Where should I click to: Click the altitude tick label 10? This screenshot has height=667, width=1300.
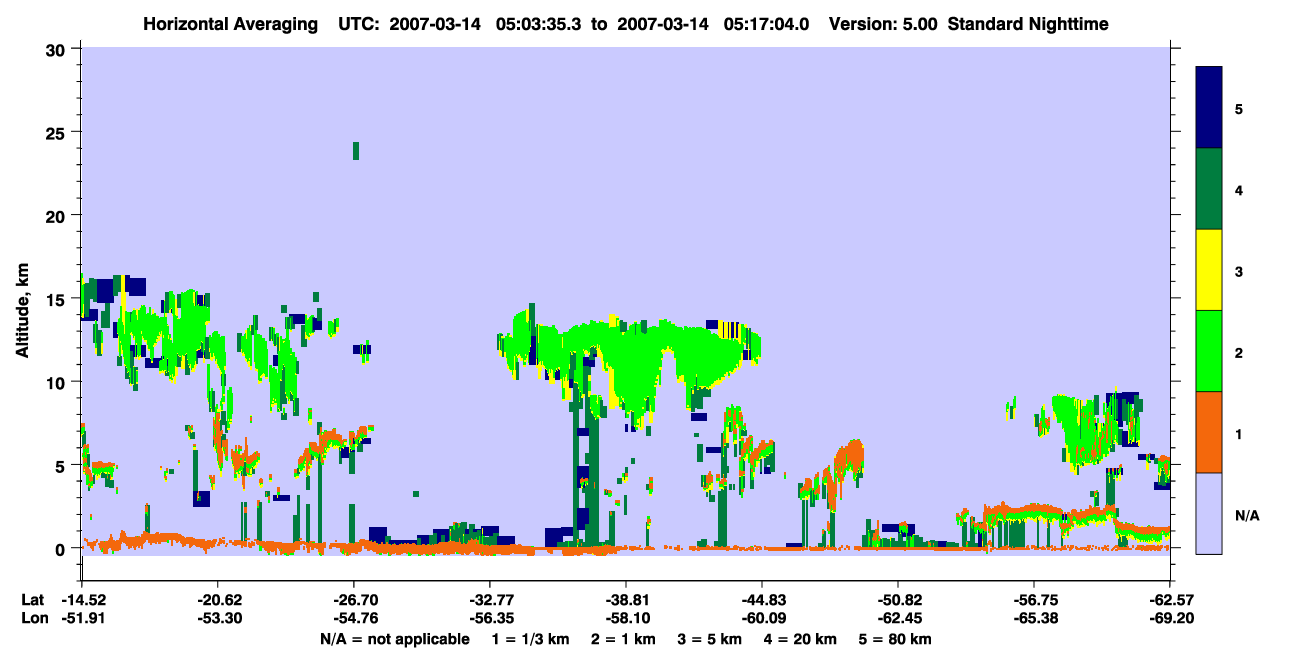[x=58, y=382]
